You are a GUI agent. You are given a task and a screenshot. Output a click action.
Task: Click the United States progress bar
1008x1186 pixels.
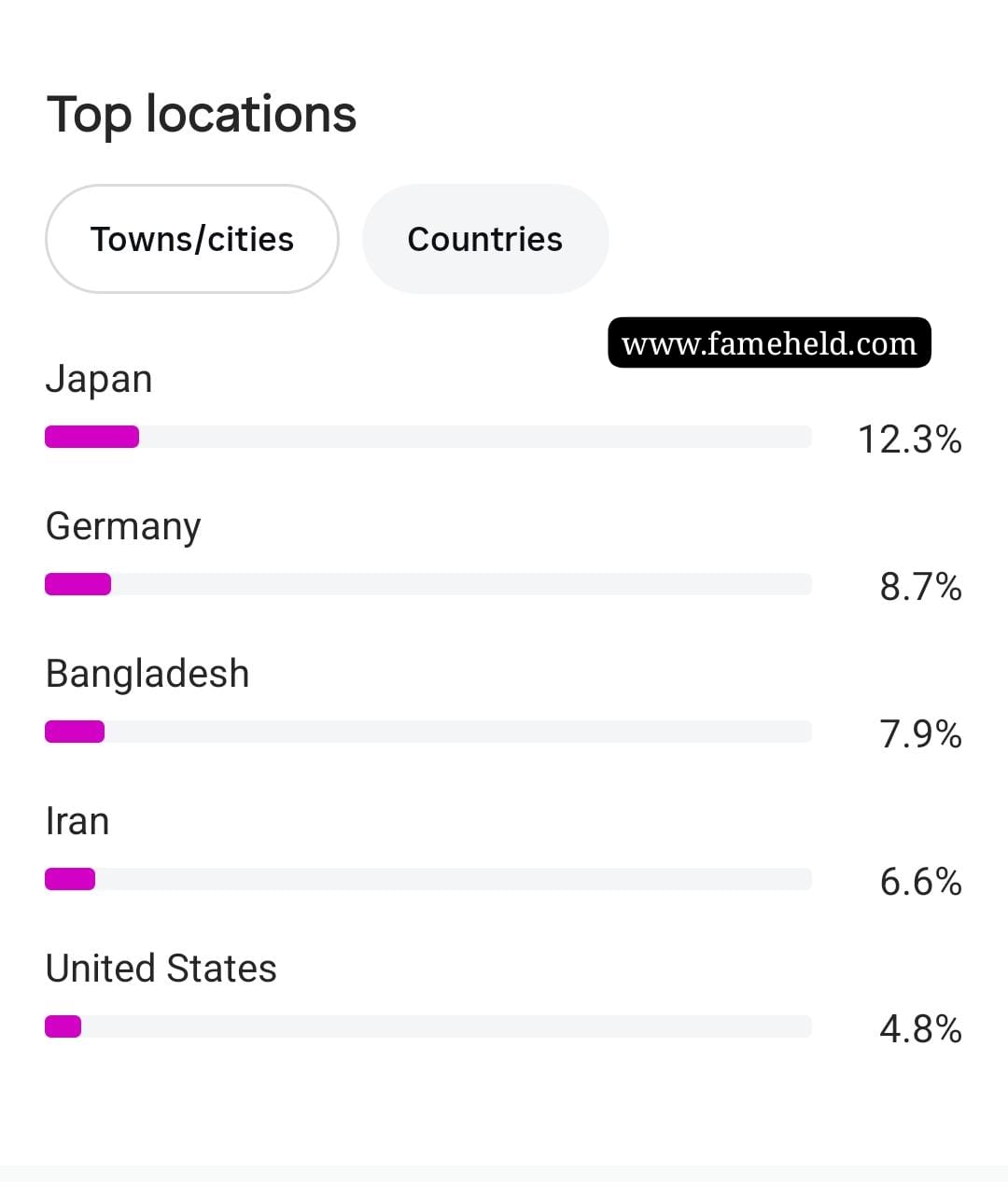coord(428,1026)
